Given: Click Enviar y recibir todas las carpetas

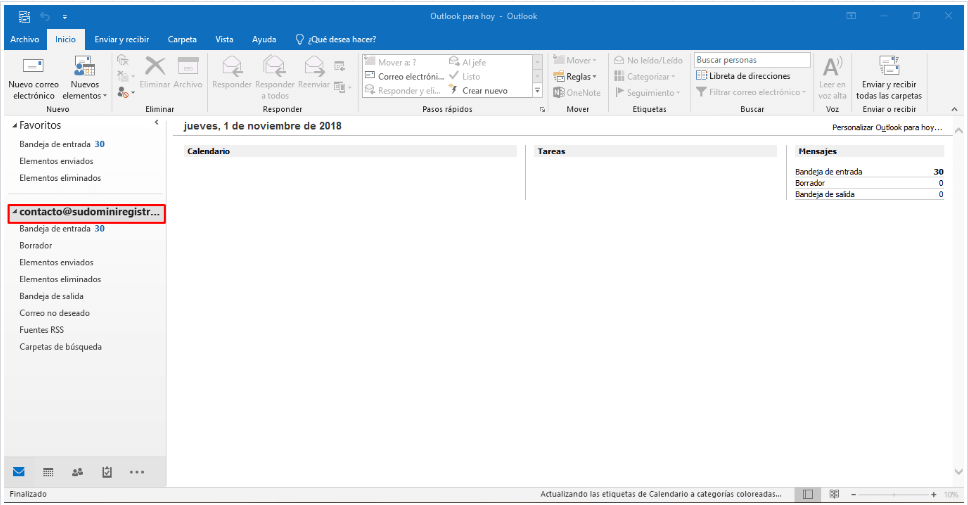Looking at the screenshot, I should [889, 78].
